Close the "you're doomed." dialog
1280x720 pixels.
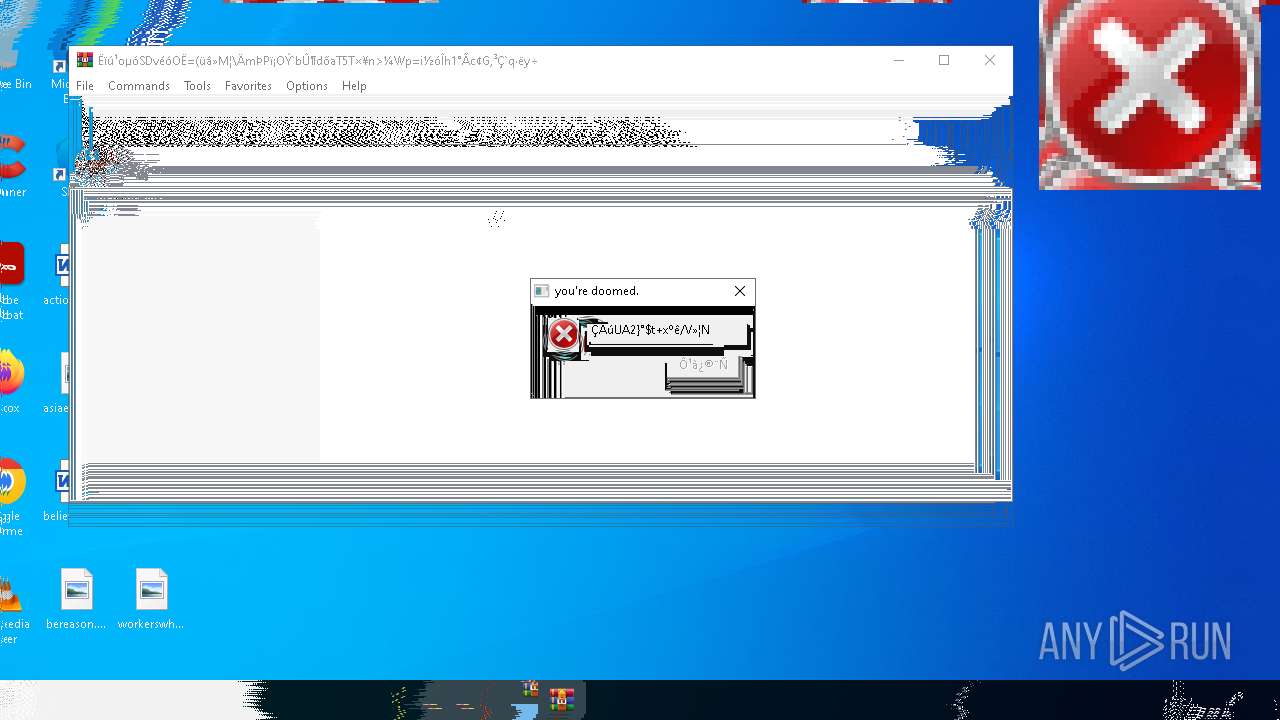[740, 291]
